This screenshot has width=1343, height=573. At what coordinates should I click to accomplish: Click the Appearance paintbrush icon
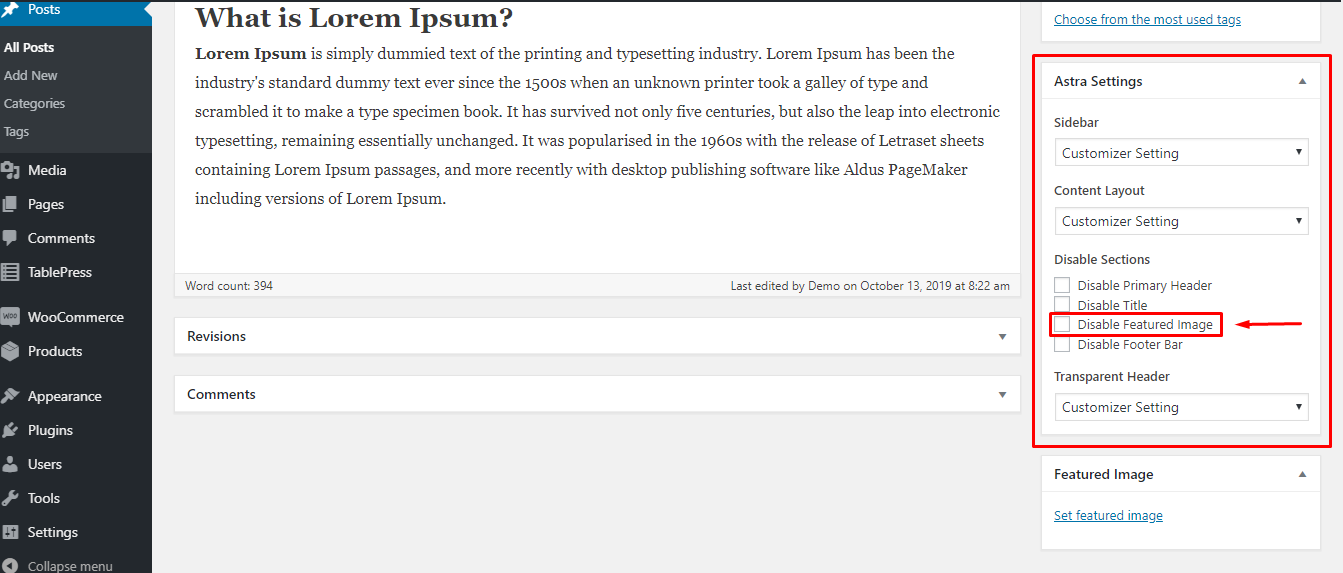(x=11, y=396)
